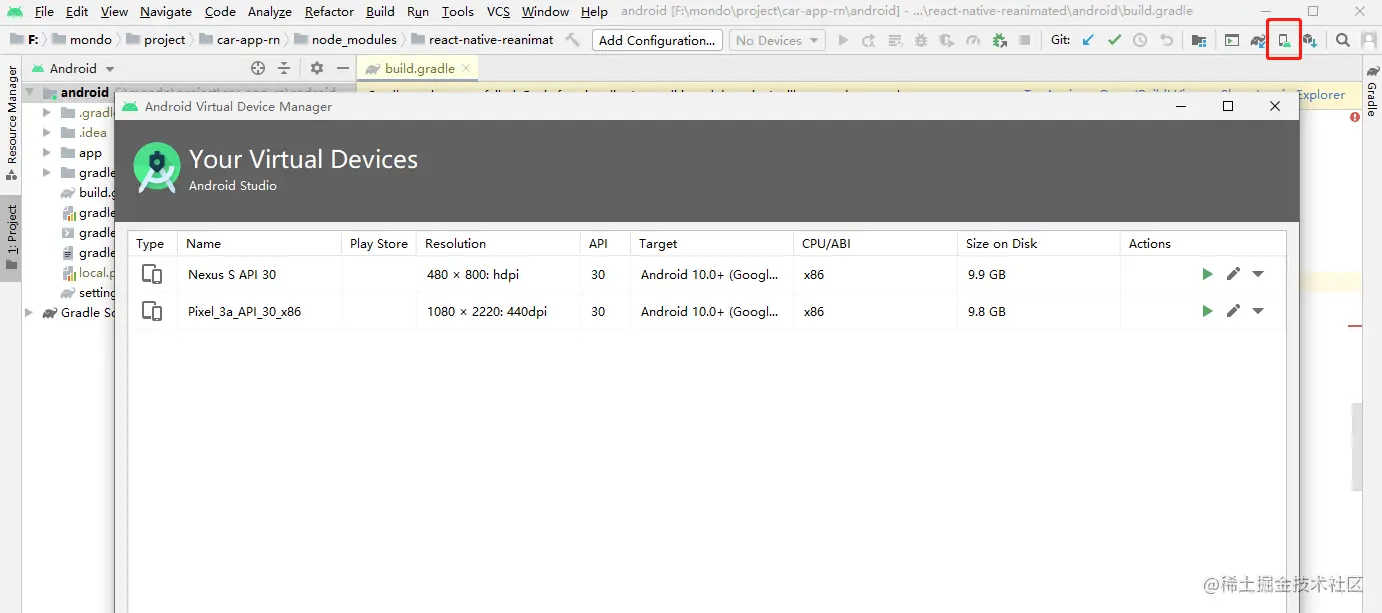Open the Navigate menu
The height and width of the screenshot is (613, 1382).
(x=166, y=12)
